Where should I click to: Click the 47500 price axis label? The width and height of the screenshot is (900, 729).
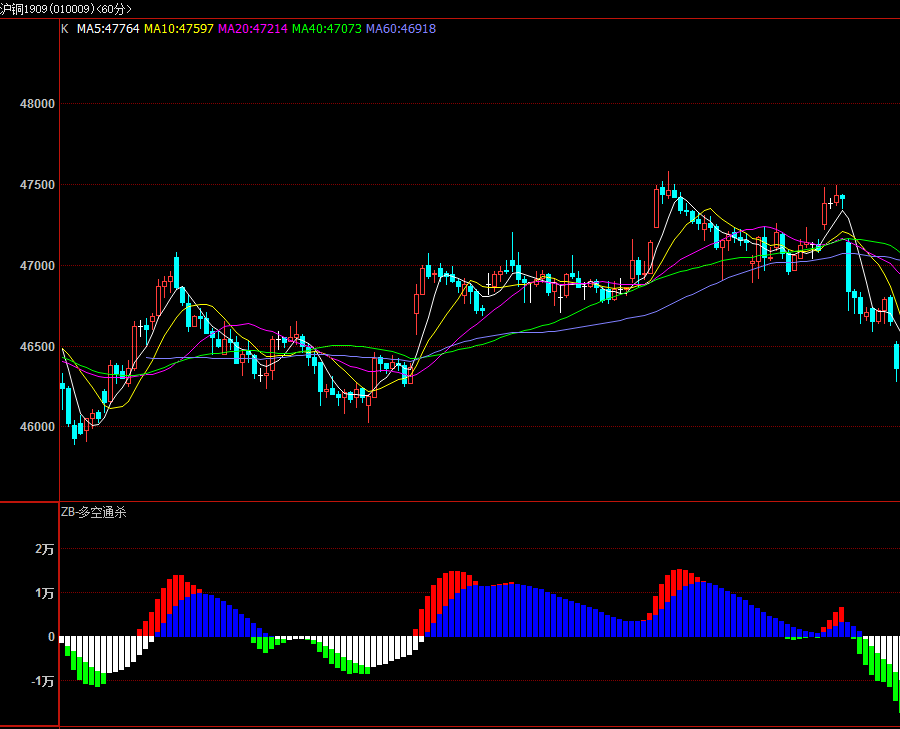click(37, 185)
